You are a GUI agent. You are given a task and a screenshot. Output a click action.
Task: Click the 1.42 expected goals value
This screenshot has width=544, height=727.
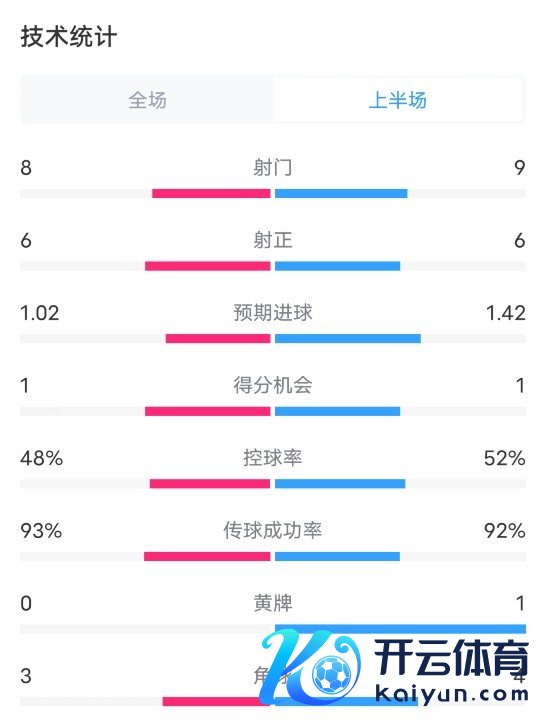(506, 313)
